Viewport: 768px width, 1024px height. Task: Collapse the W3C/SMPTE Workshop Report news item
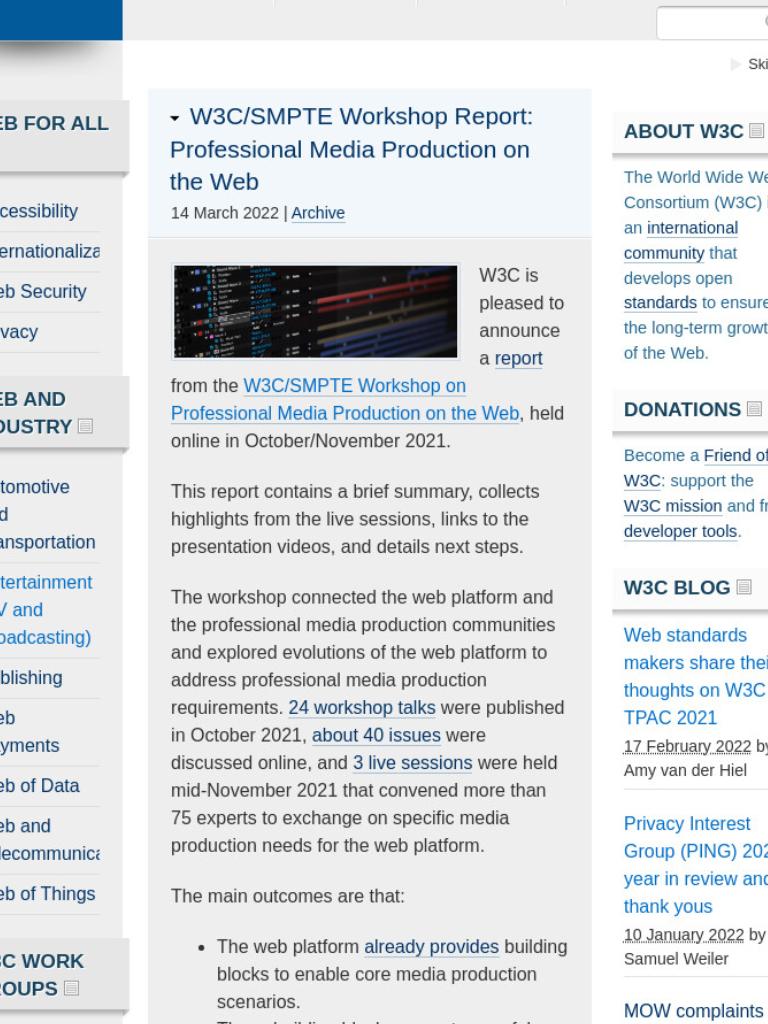click(174, 118)
